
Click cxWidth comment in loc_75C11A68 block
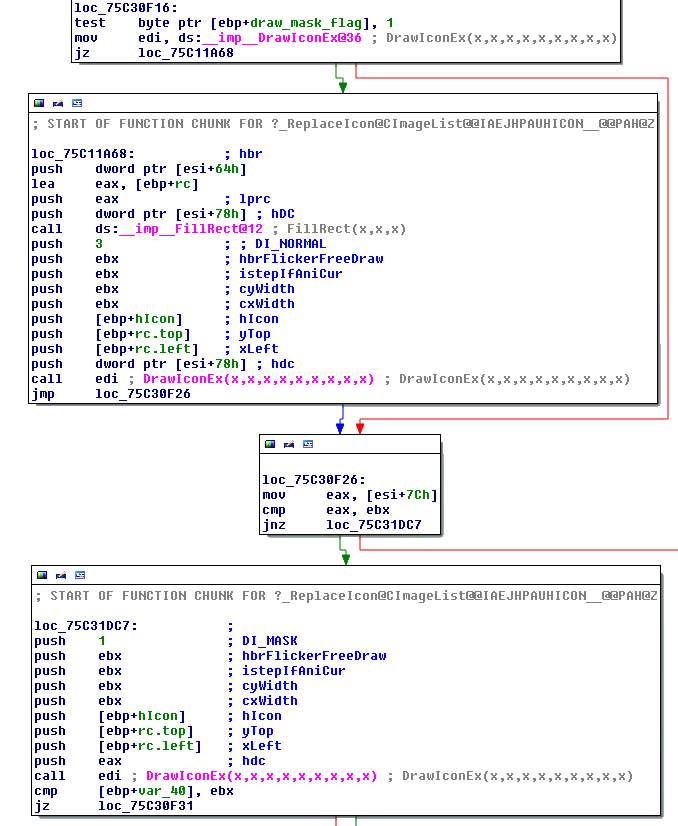(267, 304)
